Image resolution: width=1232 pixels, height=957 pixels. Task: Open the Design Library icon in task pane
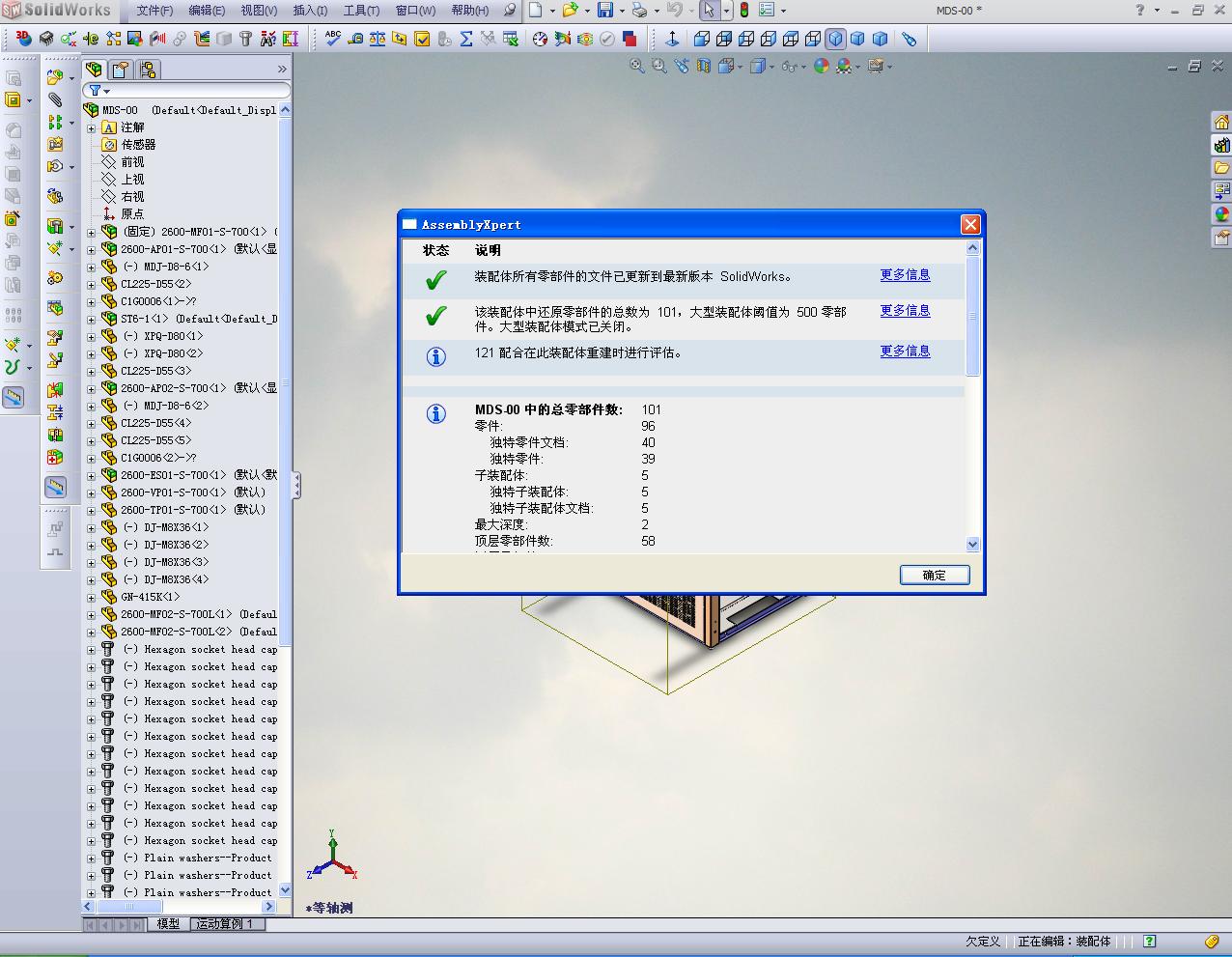1221,145
